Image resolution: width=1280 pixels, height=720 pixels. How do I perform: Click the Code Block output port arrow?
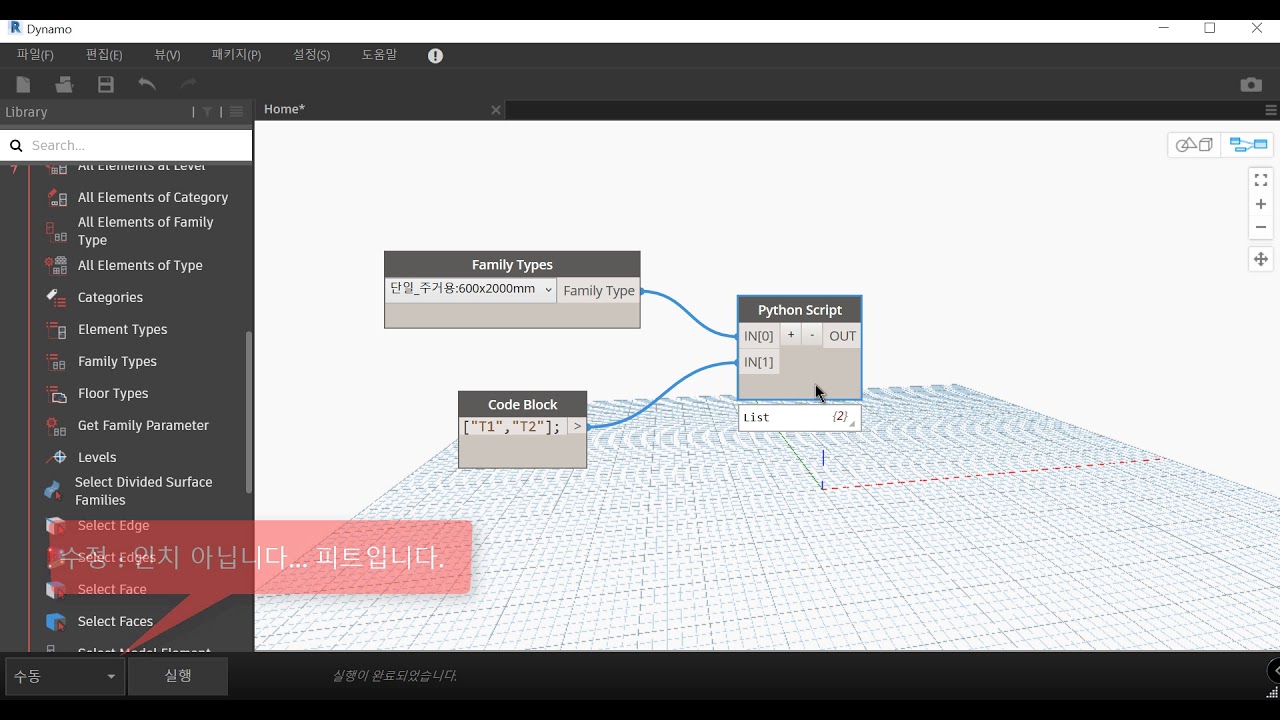(577, 427)
